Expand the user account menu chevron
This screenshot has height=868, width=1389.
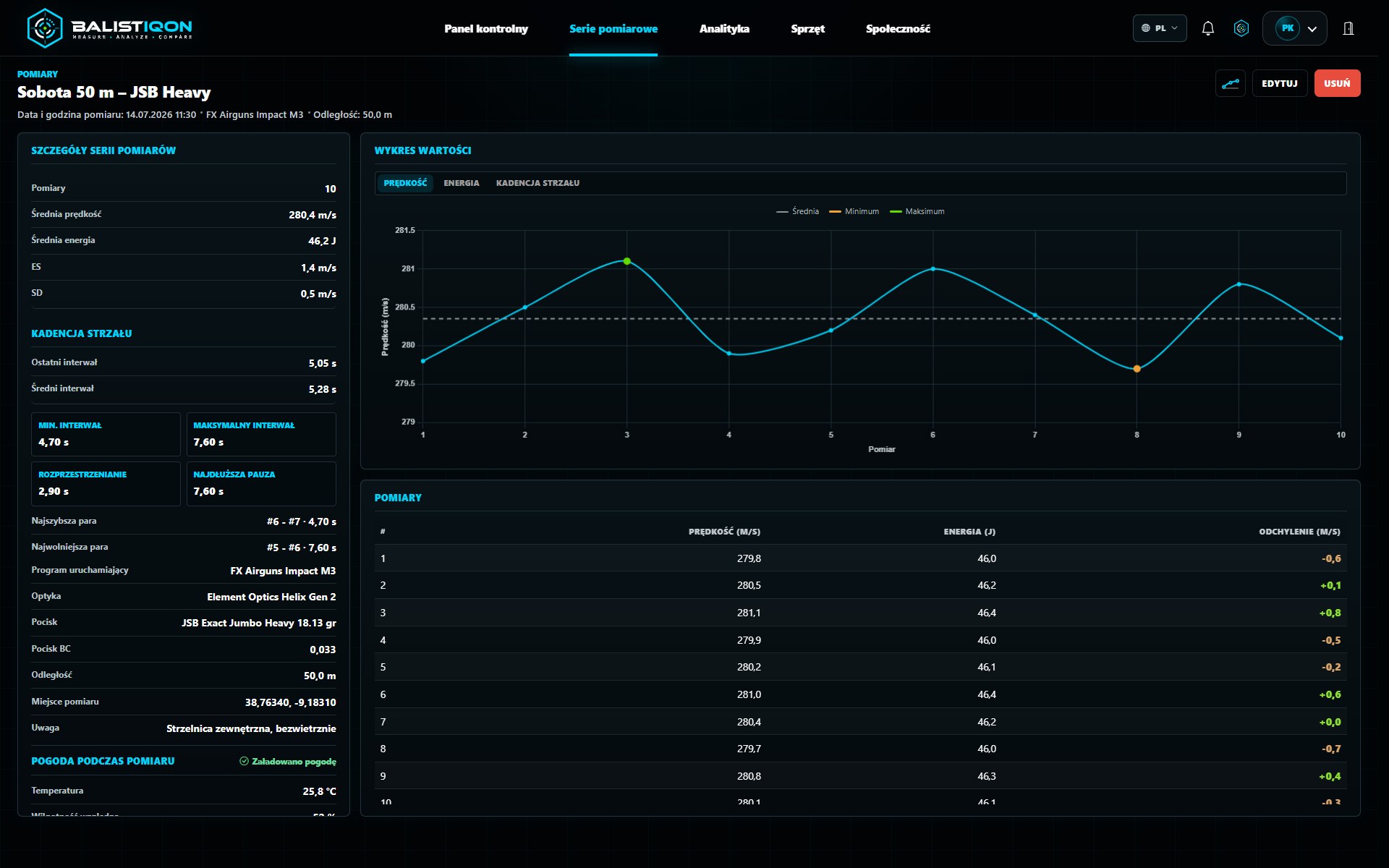1312,29
